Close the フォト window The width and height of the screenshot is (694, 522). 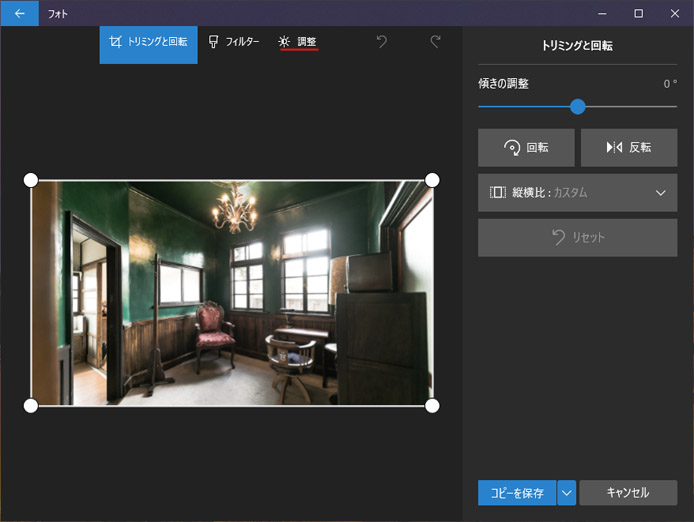675,13
